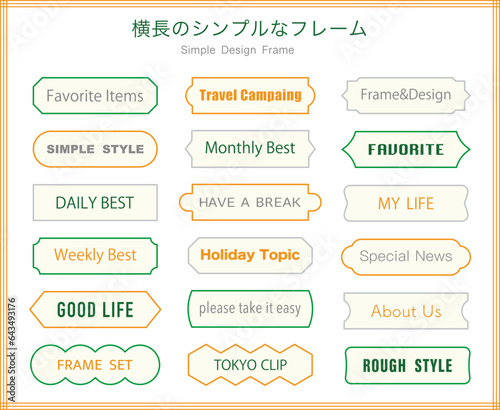Click the Holiday Topic frame

[x=250, y=255]
